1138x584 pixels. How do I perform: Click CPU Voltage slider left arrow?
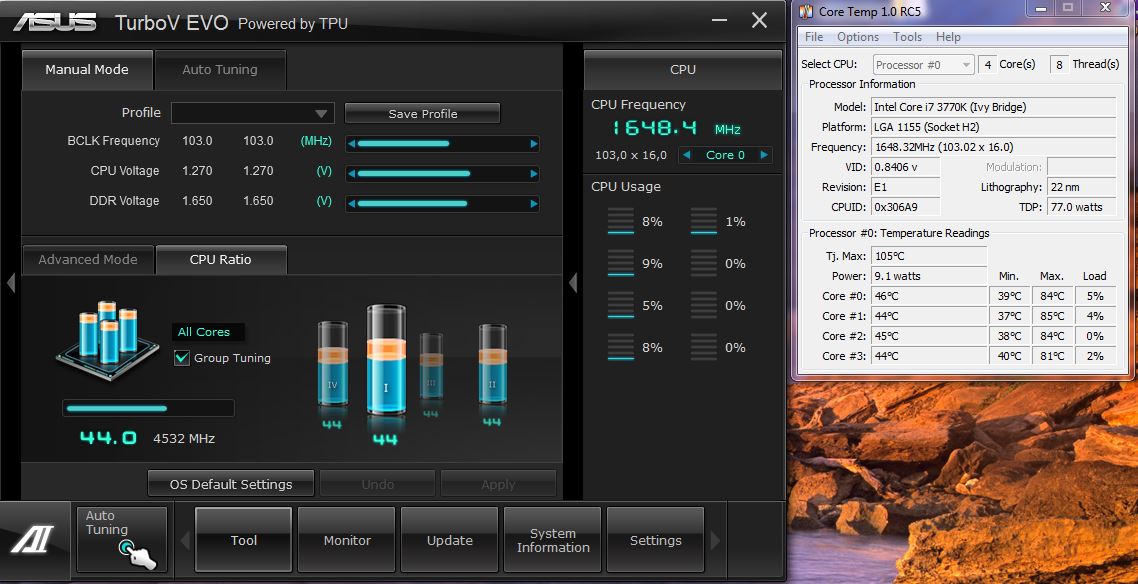coord(352,174)
